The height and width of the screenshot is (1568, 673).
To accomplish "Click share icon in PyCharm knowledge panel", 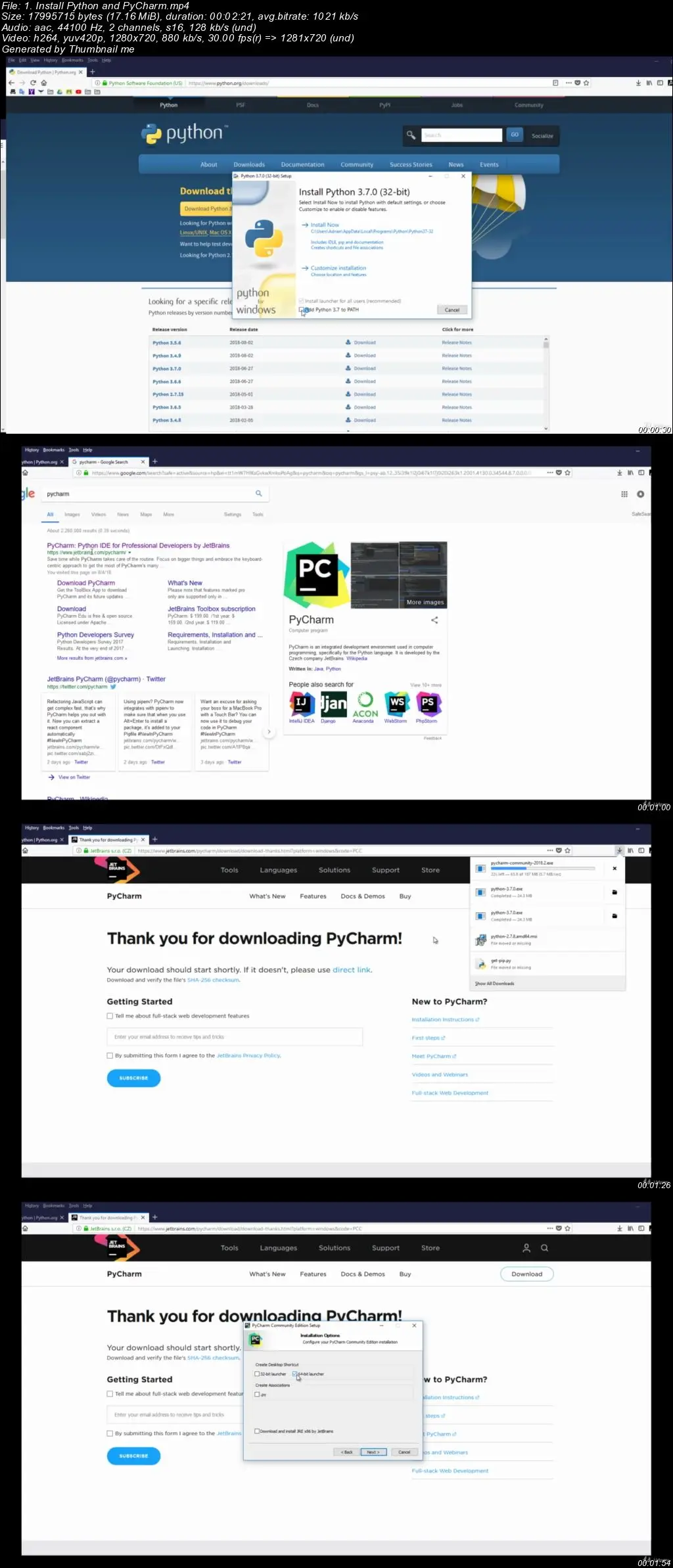I will pos(434,620).
